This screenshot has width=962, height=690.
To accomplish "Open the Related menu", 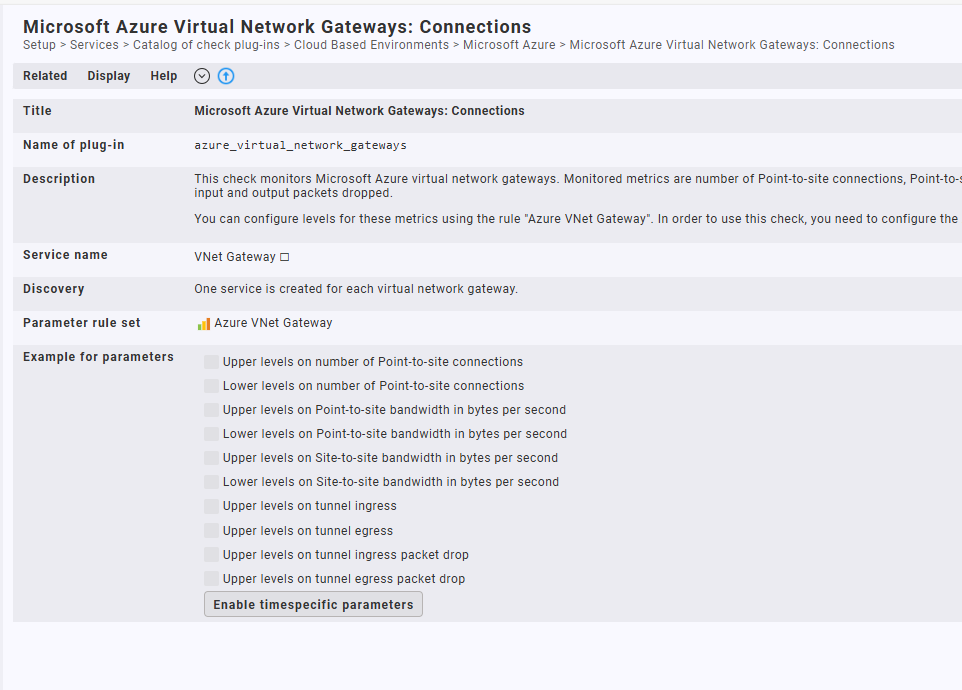I will 45,76.
